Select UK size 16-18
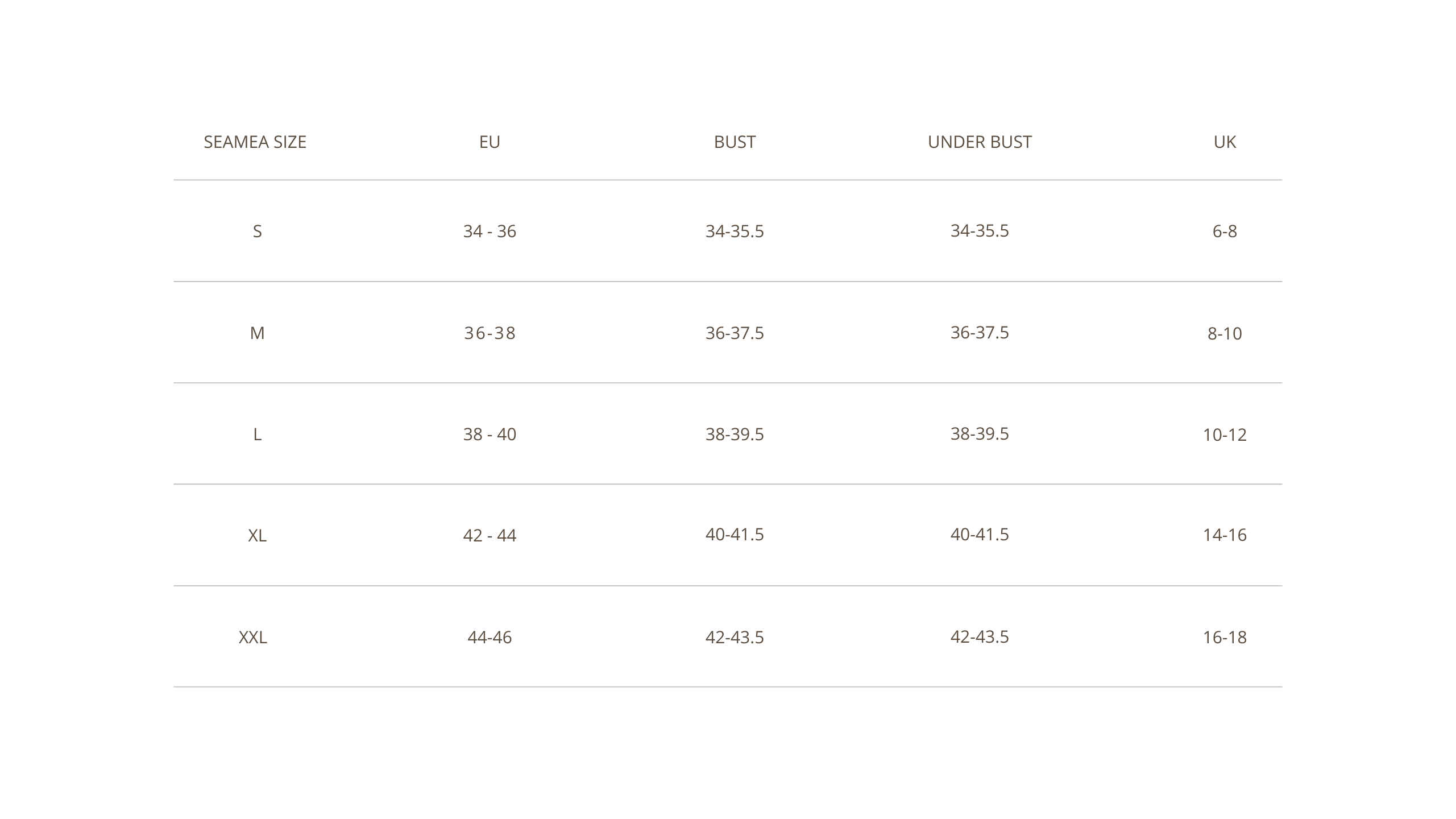 pos(1225,637)
